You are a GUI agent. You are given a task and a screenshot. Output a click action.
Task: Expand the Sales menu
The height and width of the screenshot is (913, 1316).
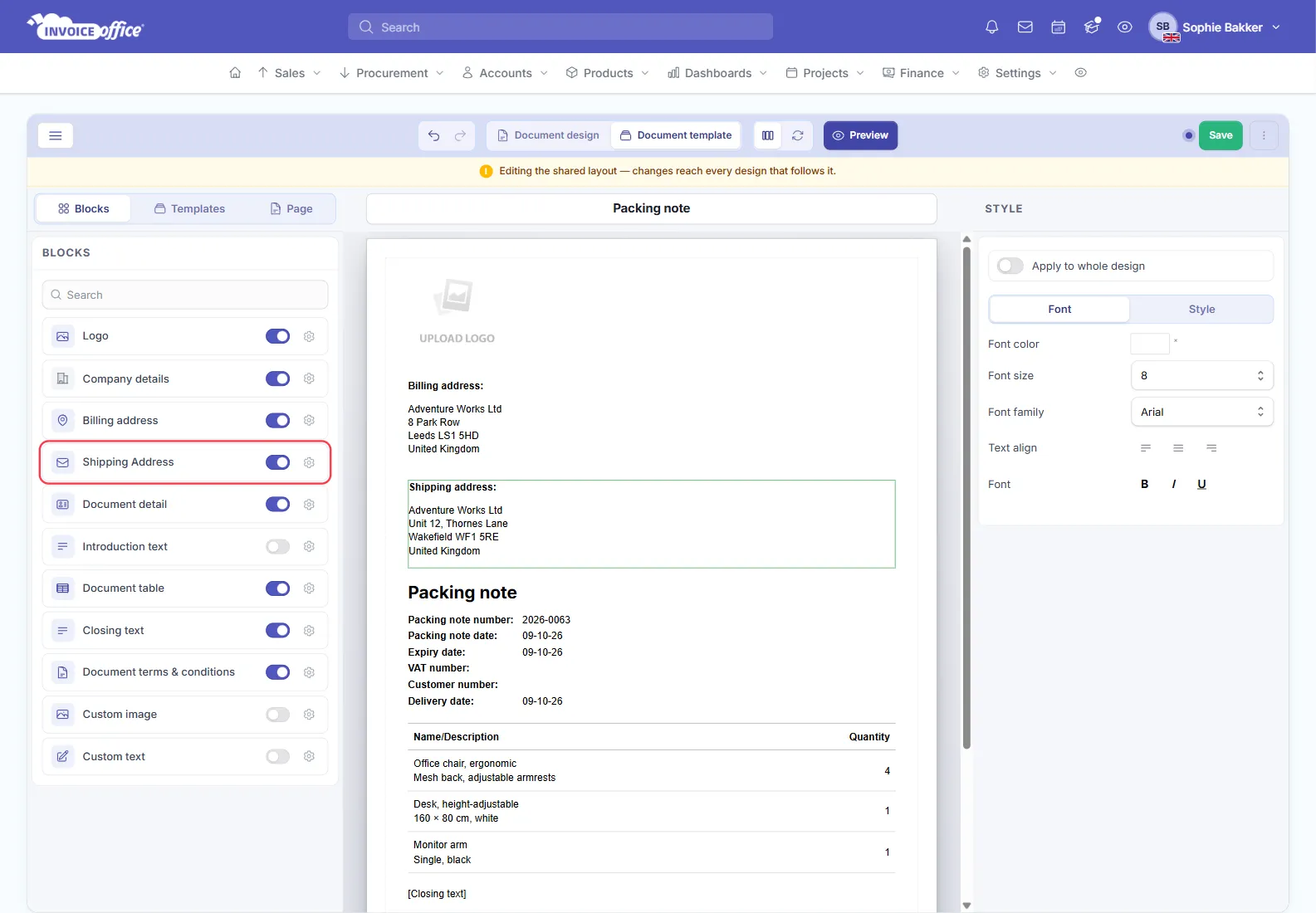[289, 73]
